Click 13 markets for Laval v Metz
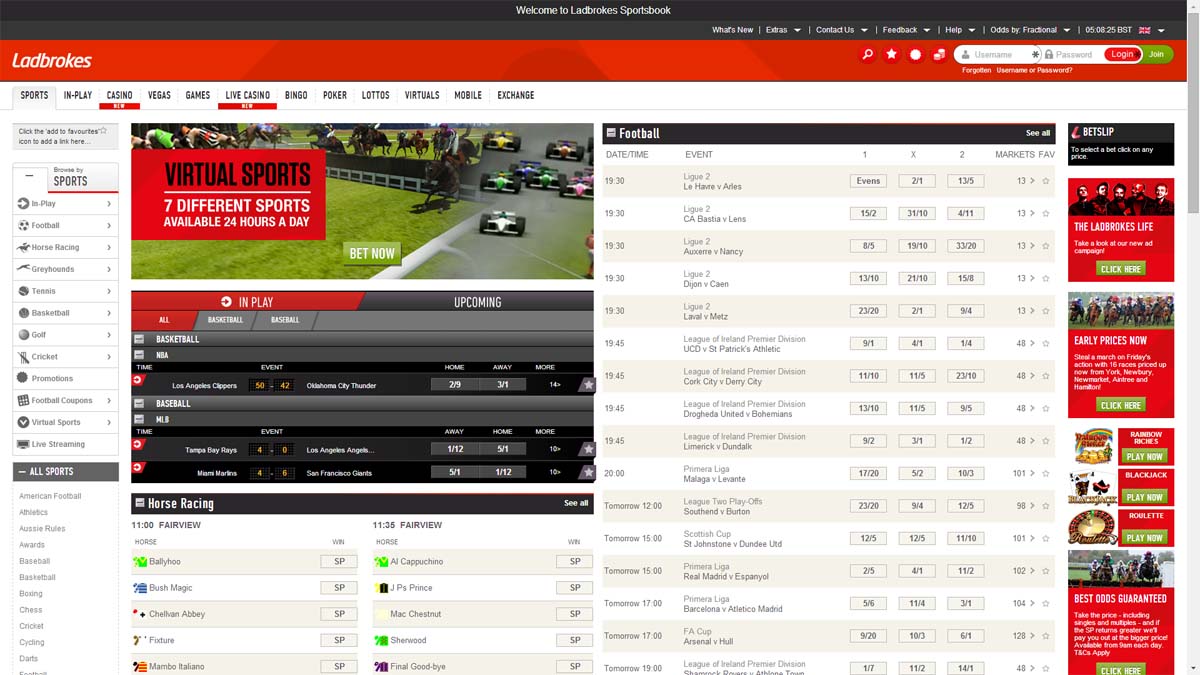Image resolution: width=1200 pixels, height=675 pixels. pos(1026,311)
